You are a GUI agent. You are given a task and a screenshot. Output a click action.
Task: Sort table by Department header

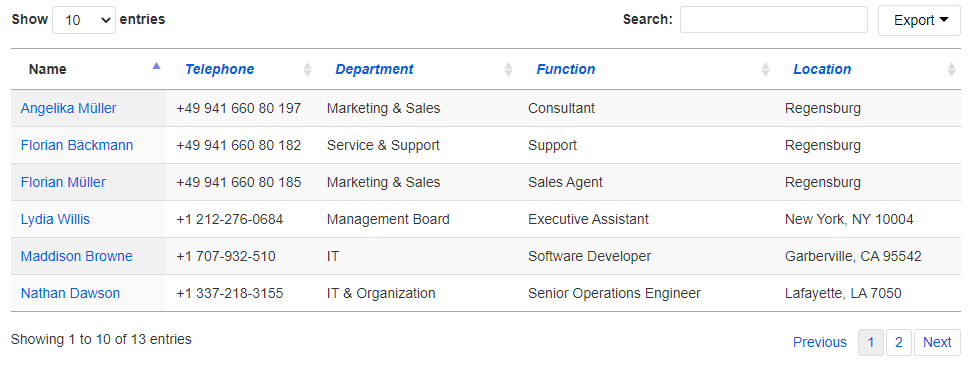[x=374, y=69]
